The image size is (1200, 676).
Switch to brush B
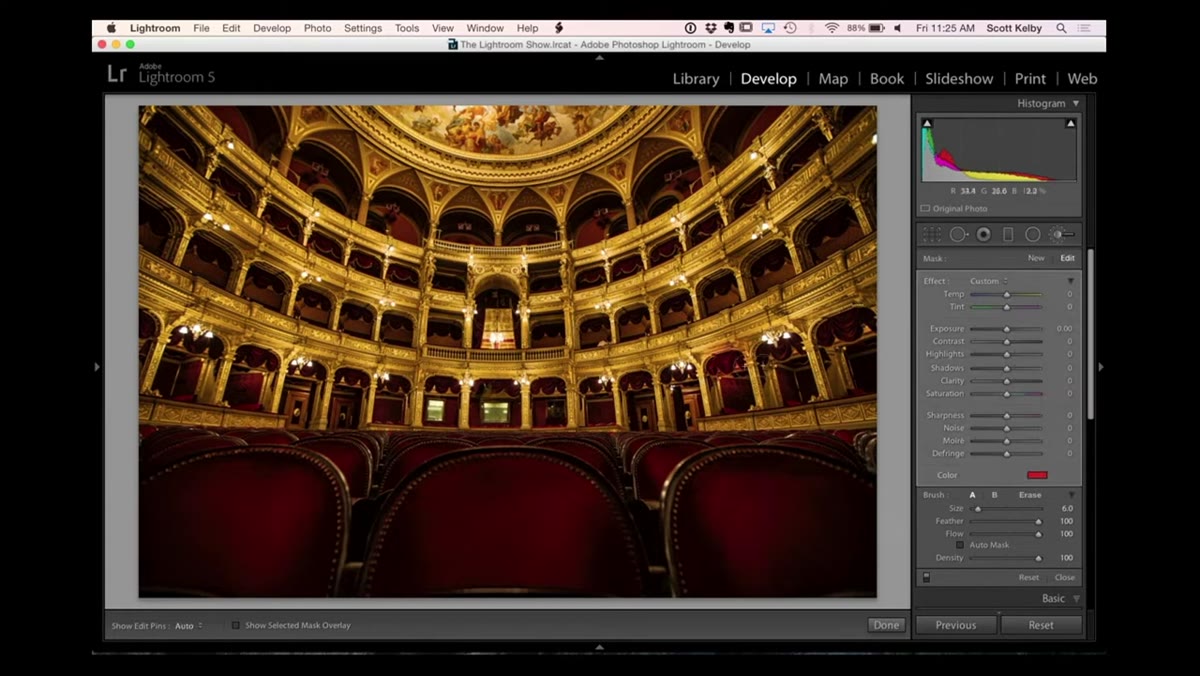click(994, 495)
